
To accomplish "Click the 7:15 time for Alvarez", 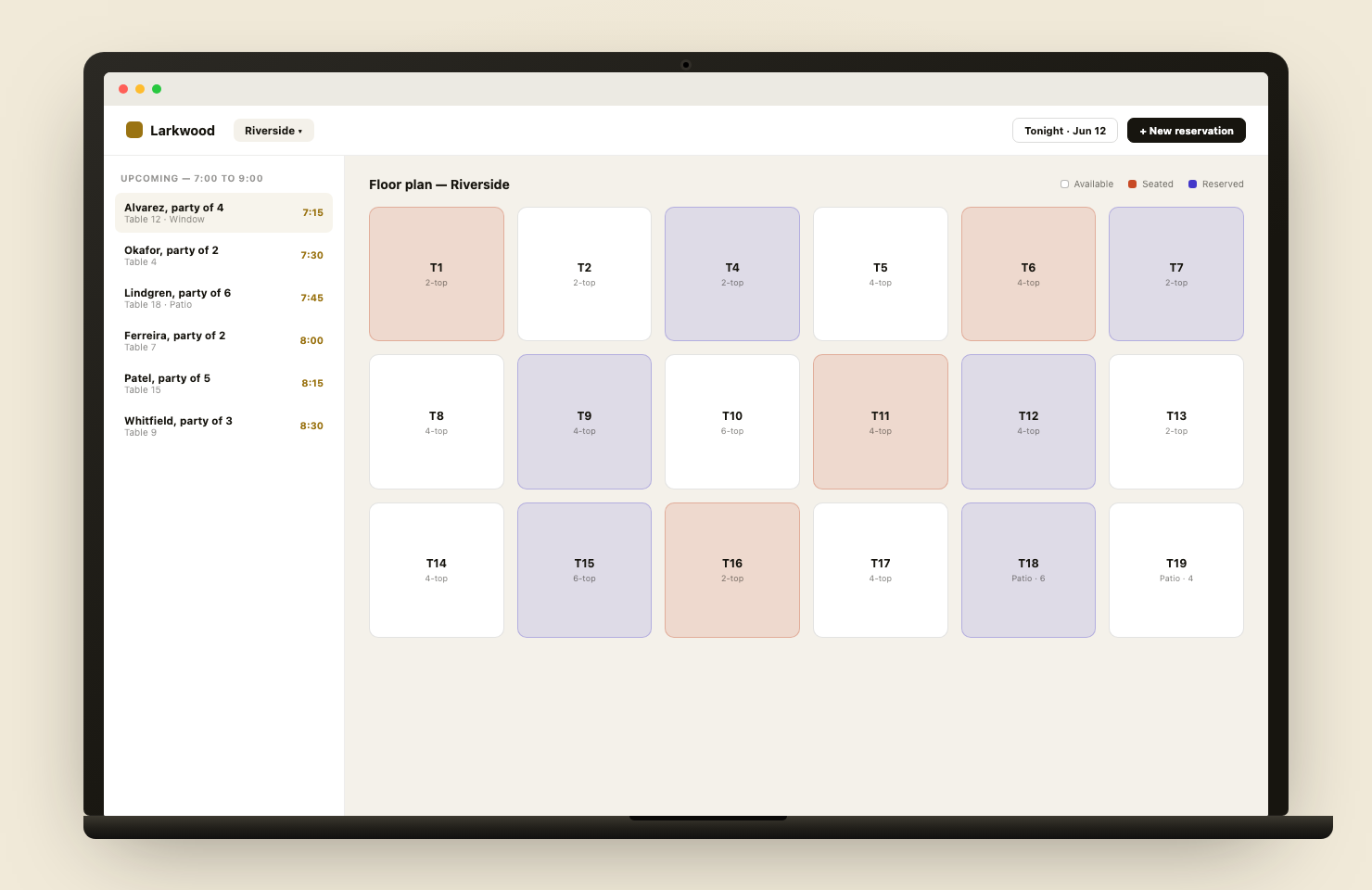I will (312, 212).
